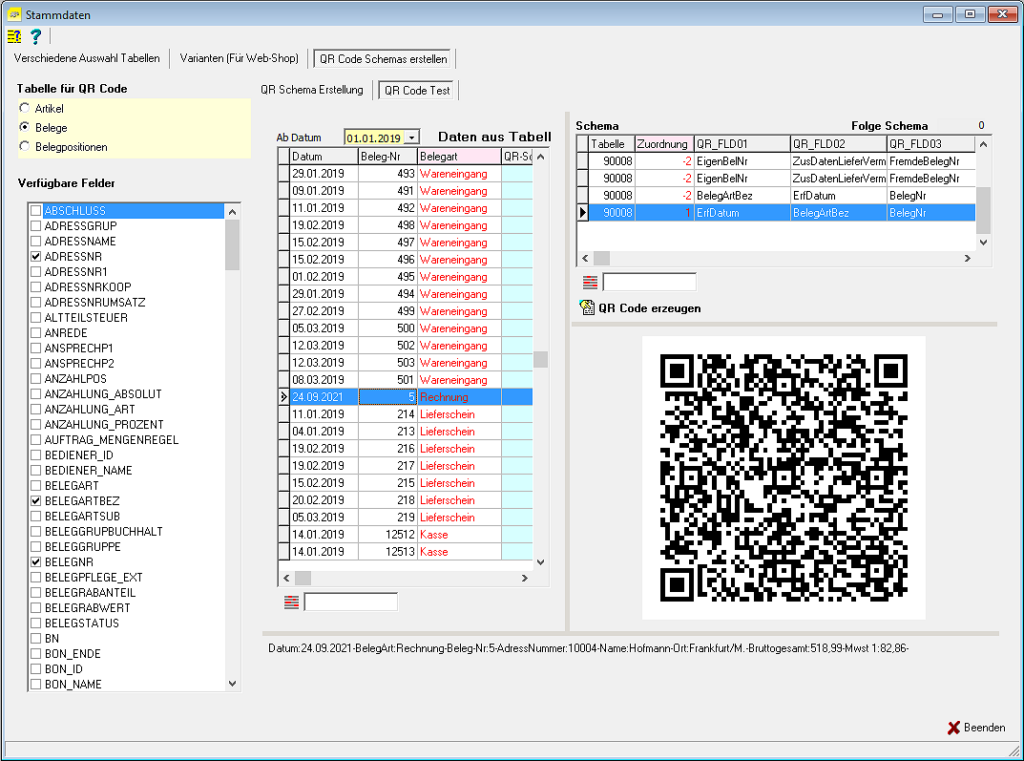The image size is (1024, 761).
Task: Open Varianten (Für Web-Shop) tab
Action: coord(239,58)
